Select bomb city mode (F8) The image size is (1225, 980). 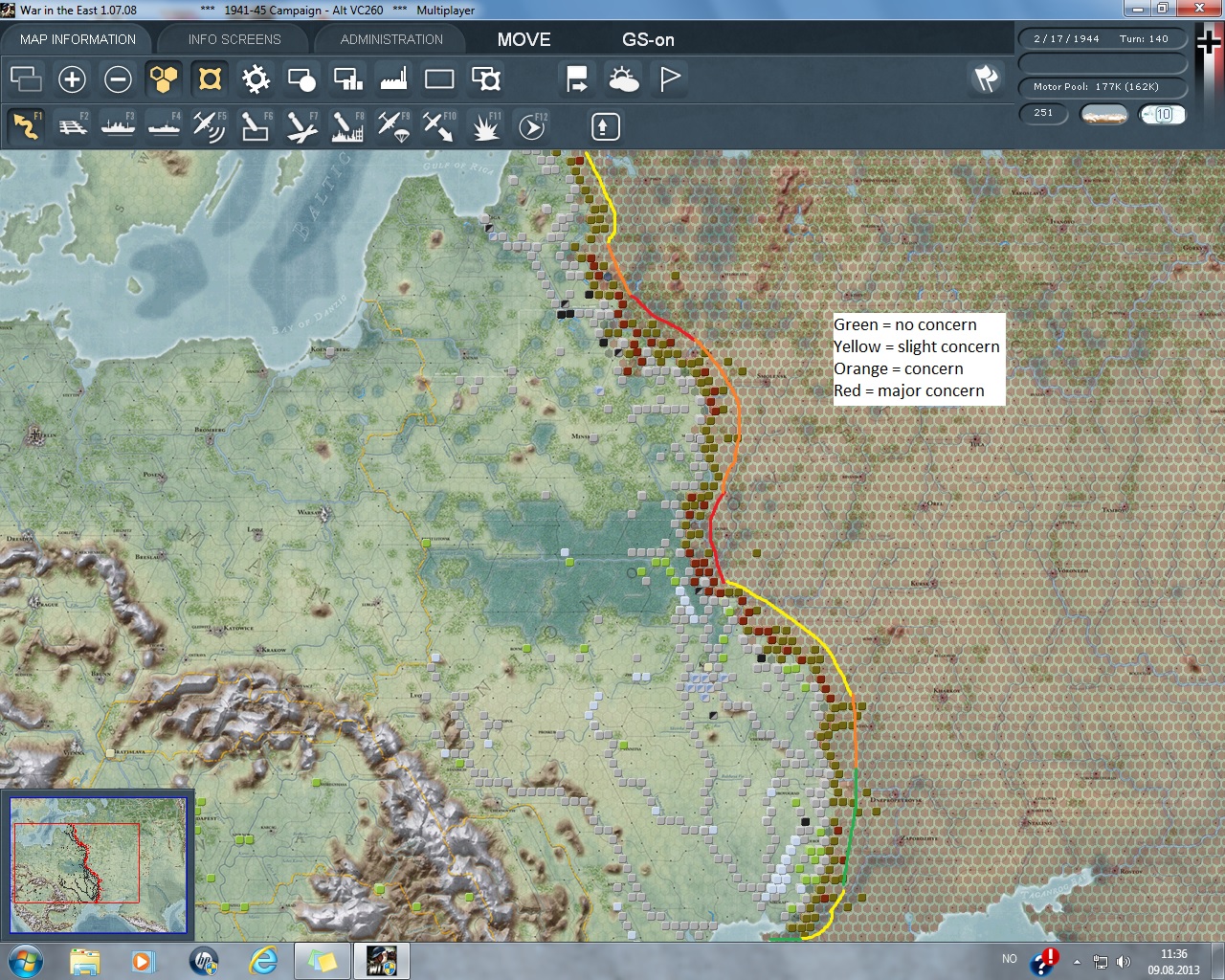click(x=346, y=126)
